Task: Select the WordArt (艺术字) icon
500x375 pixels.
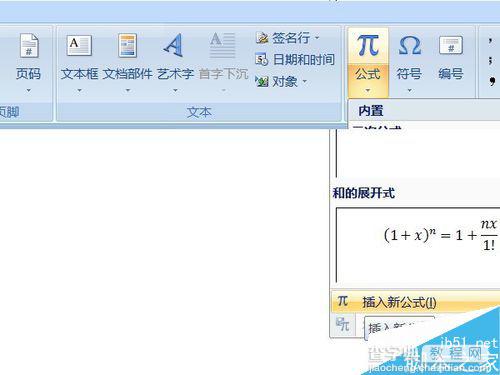Action: pyautogui.click(x=174, y=45)
